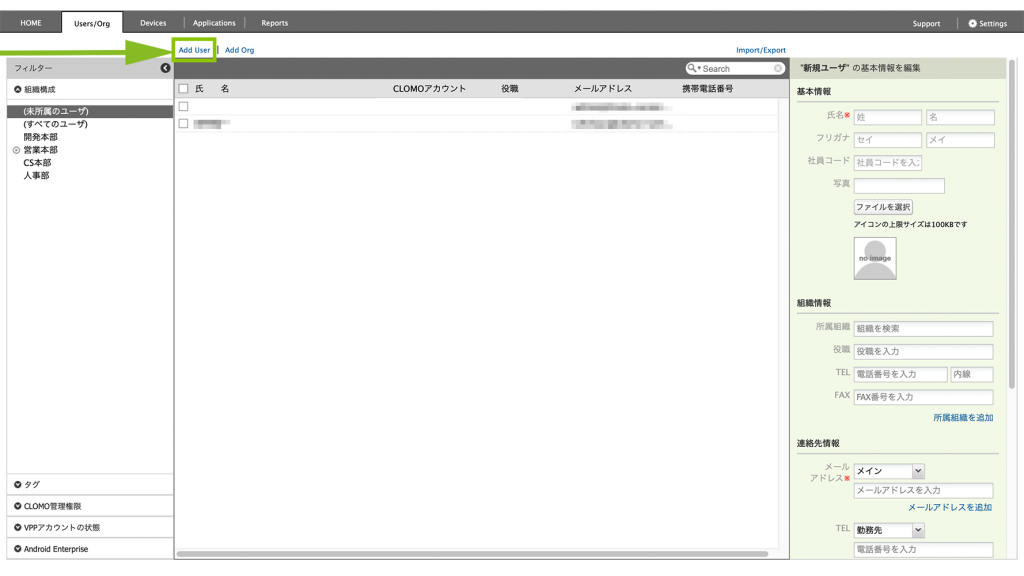This screenshot has height=576, width=1024.
Task: Select CS本部 in organization tree
Action: tap(37, 163)
